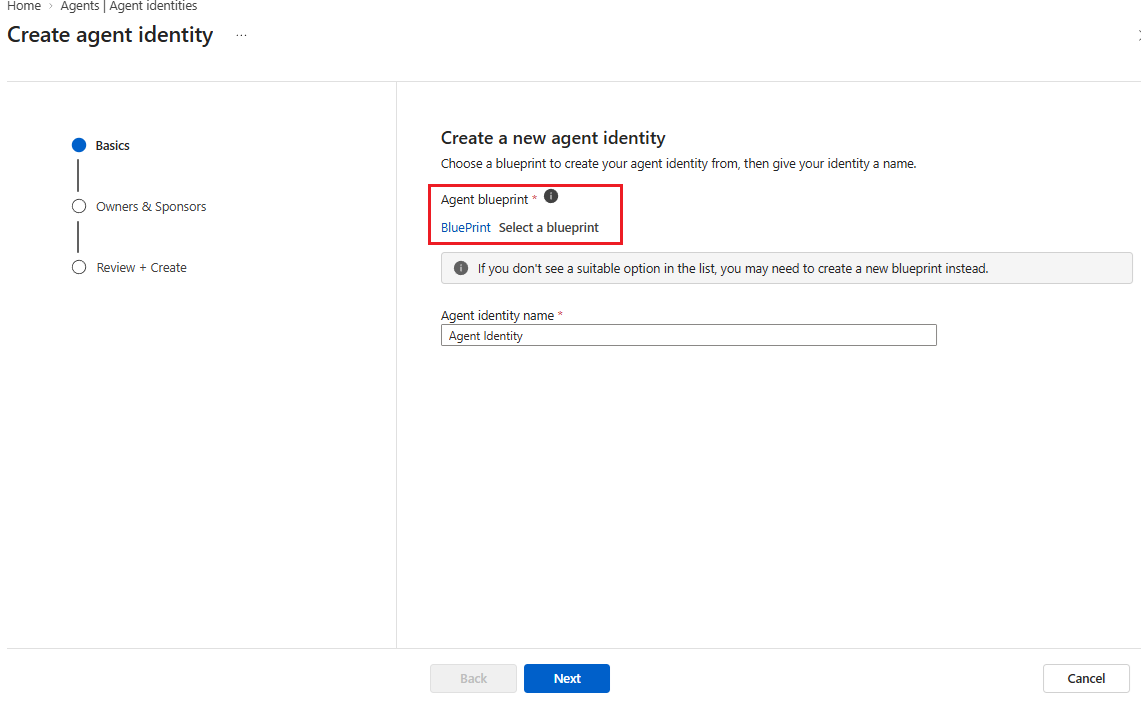
Task: Click the disabled Back button
Action: [473, 678]
